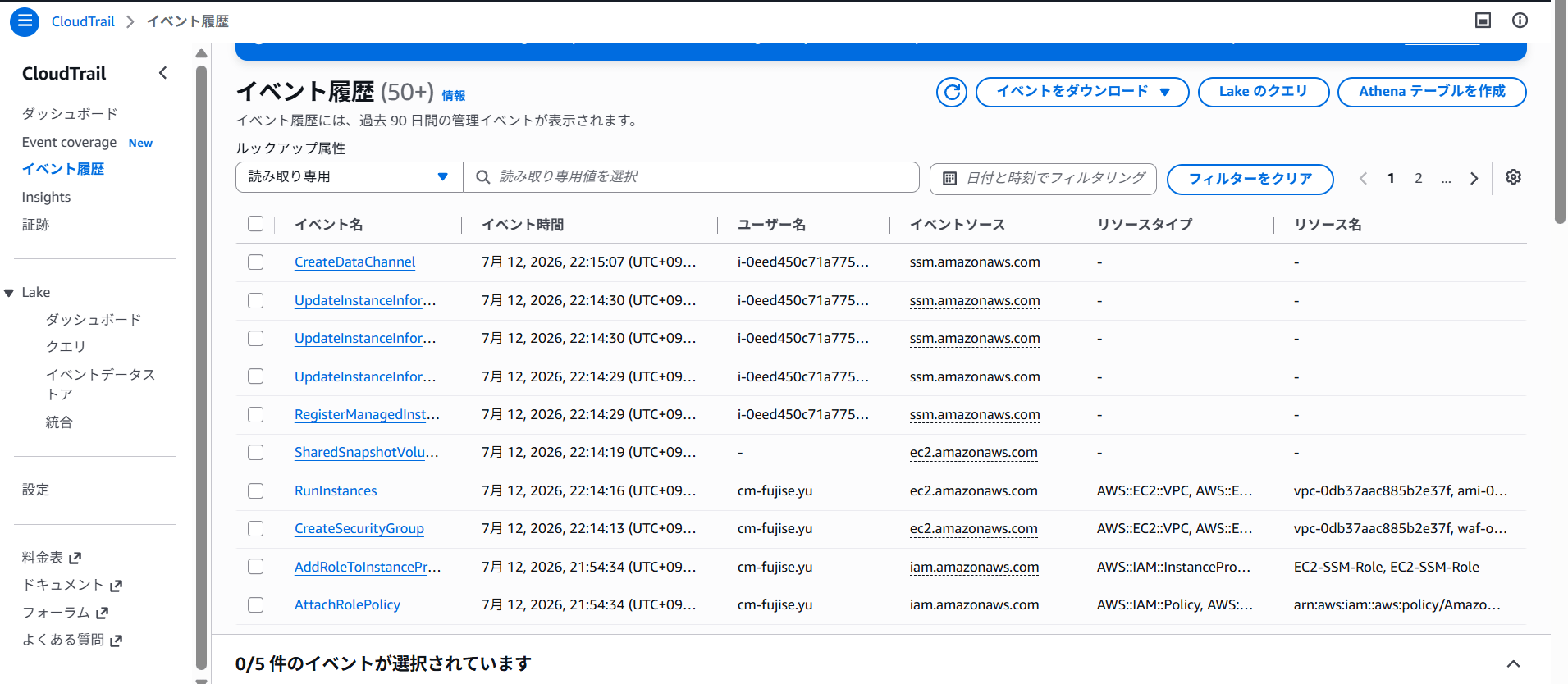Toggle the split panel icon at top right
1568x684 pixels.
[1483, 21]
